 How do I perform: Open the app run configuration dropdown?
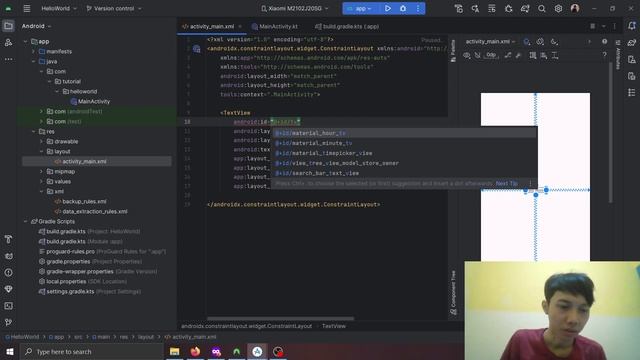(359, 8)
